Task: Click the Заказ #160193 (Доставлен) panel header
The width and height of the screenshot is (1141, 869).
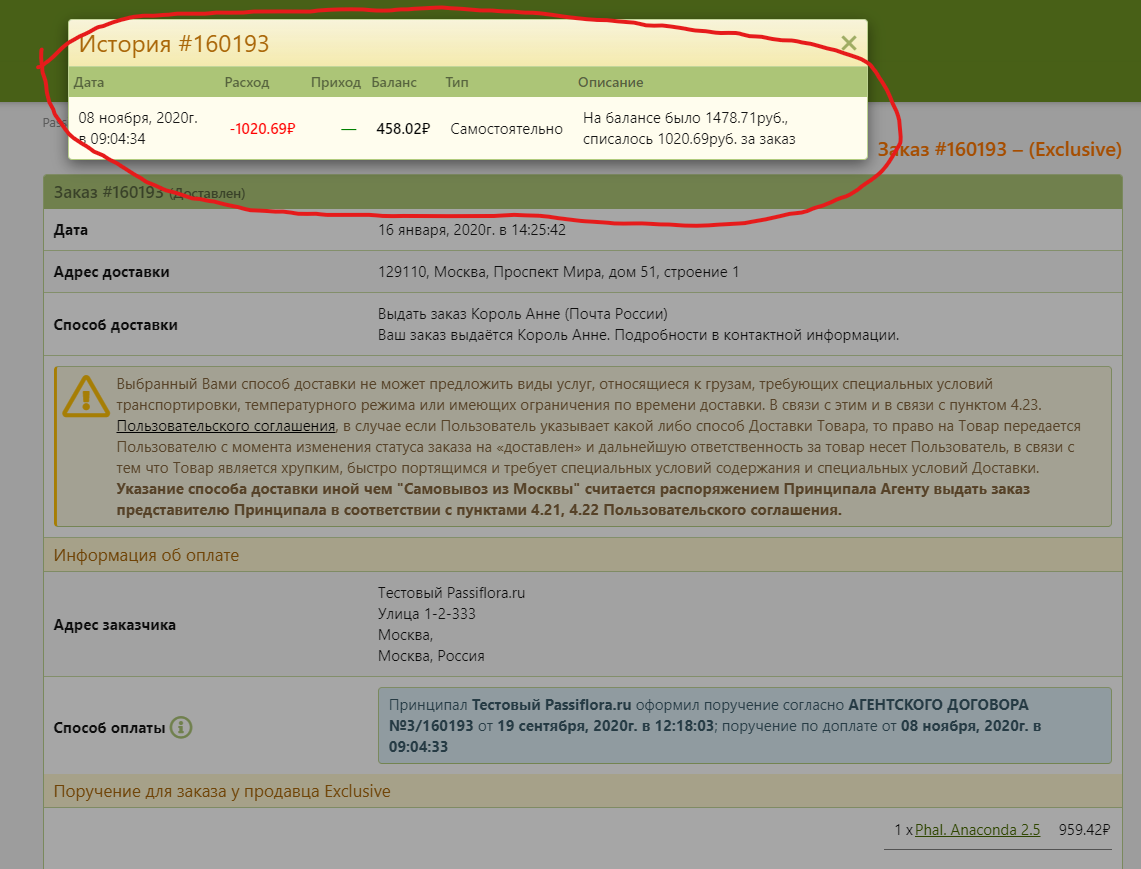Action: coord(149,193)
